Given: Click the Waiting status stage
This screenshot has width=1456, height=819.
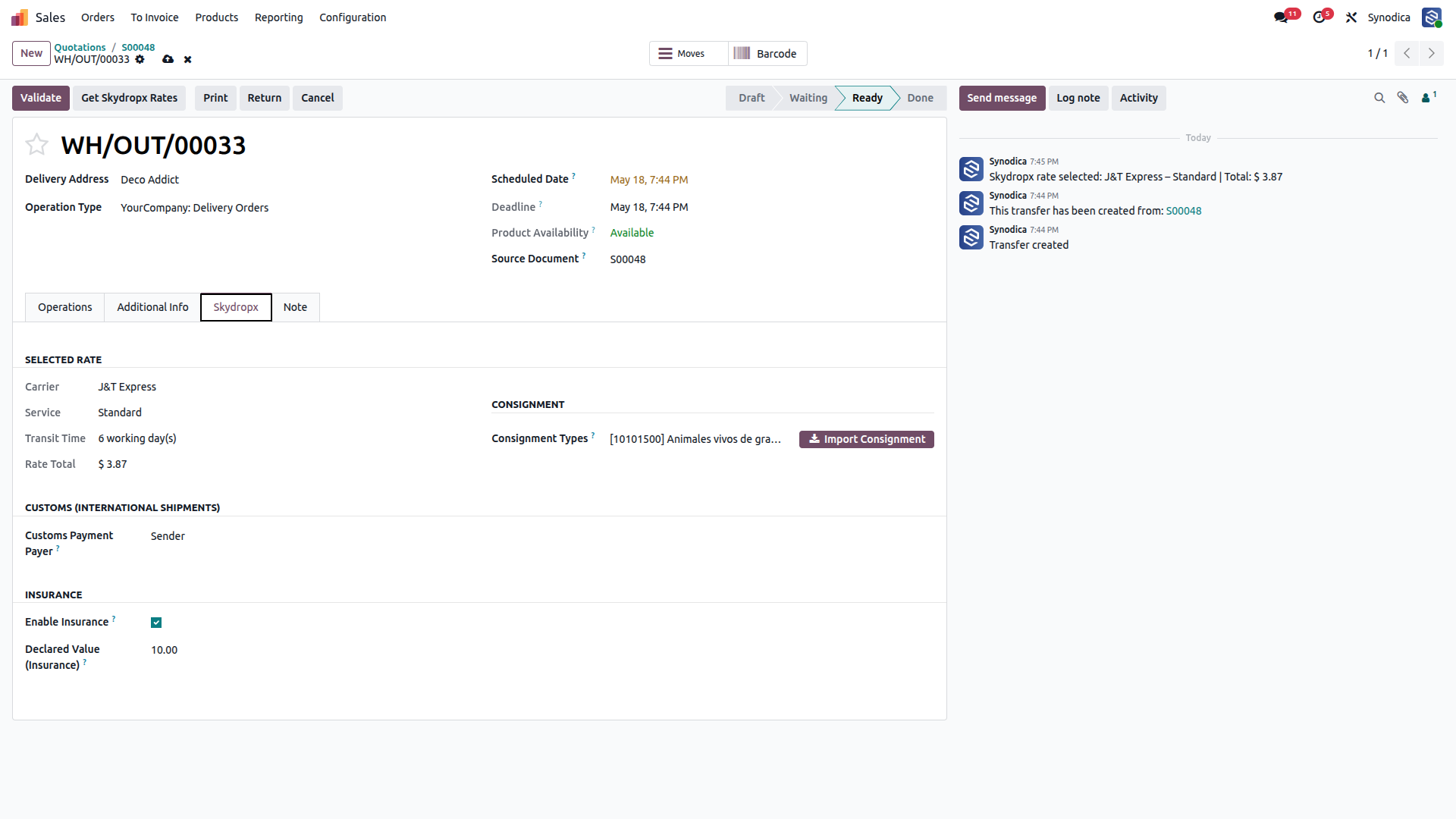Looking at the screenshot, I should tap(808, 98).
